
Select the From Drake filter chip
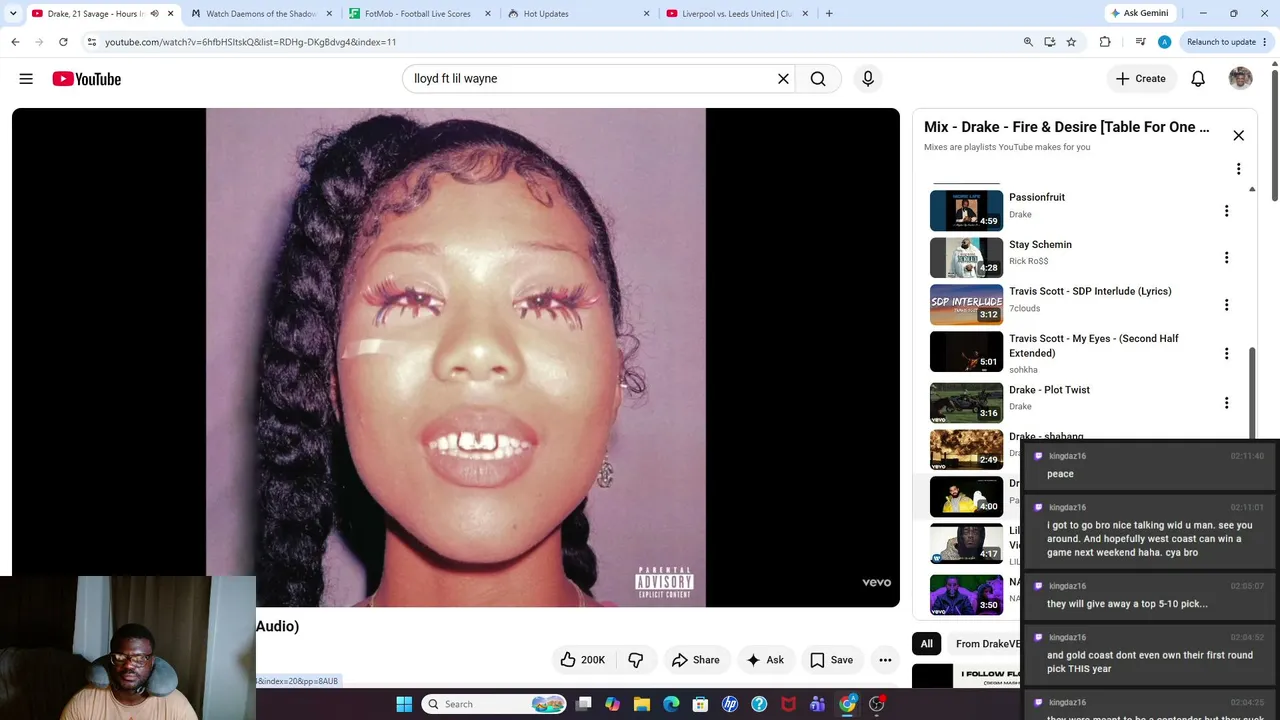(x=985, y=644)
